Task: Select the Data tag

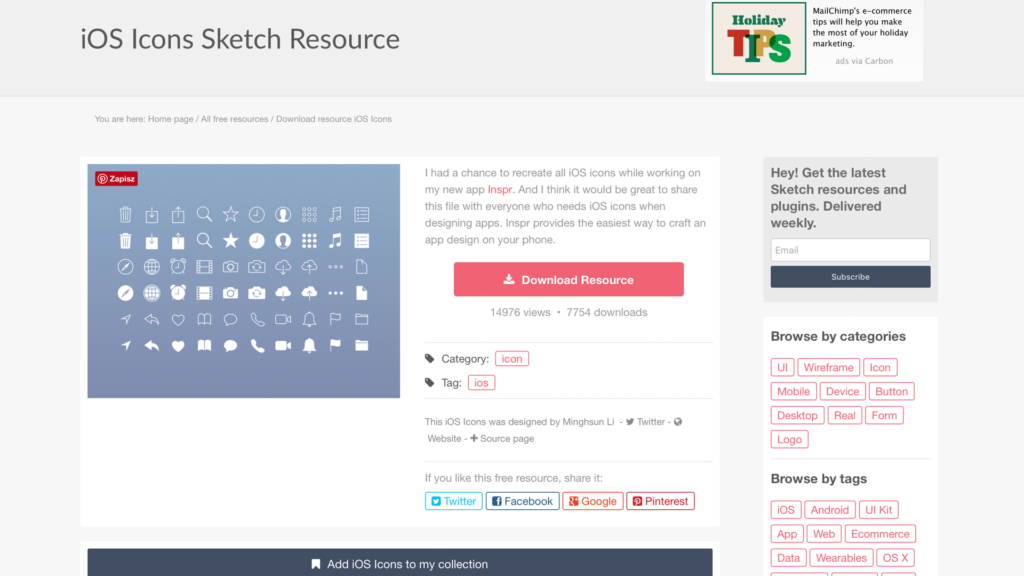Action: (788, 558)
